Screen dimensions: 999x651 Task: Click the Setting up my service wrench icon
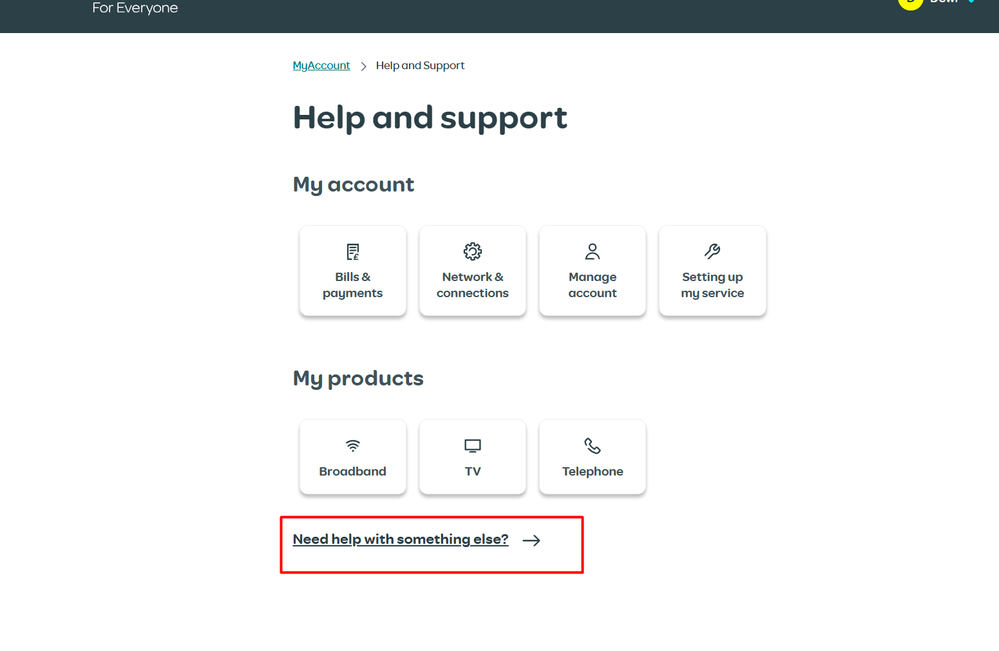(x=712, y=251)
